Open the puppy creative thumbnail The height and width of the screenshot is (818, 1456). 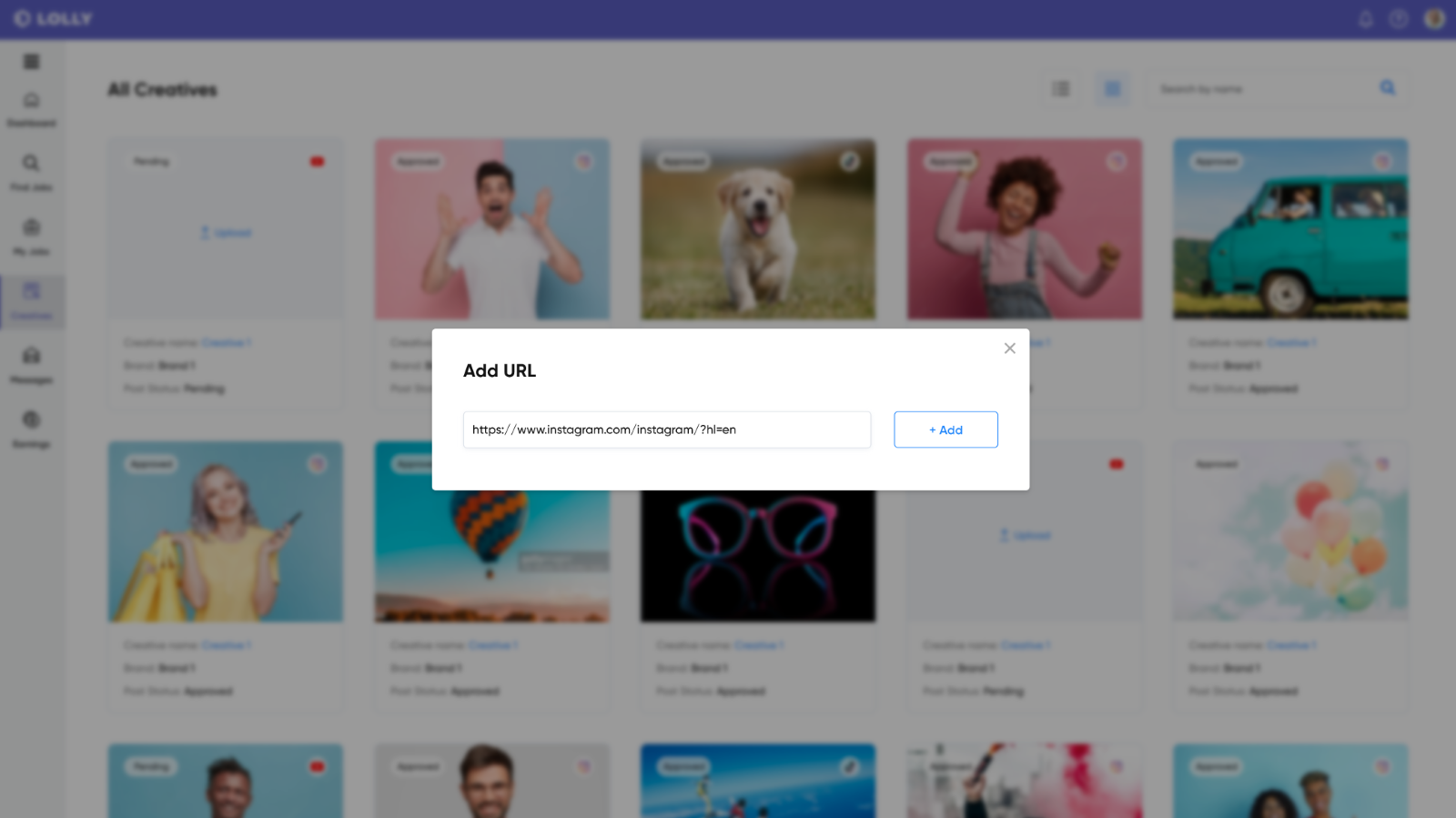pos(758,228)
